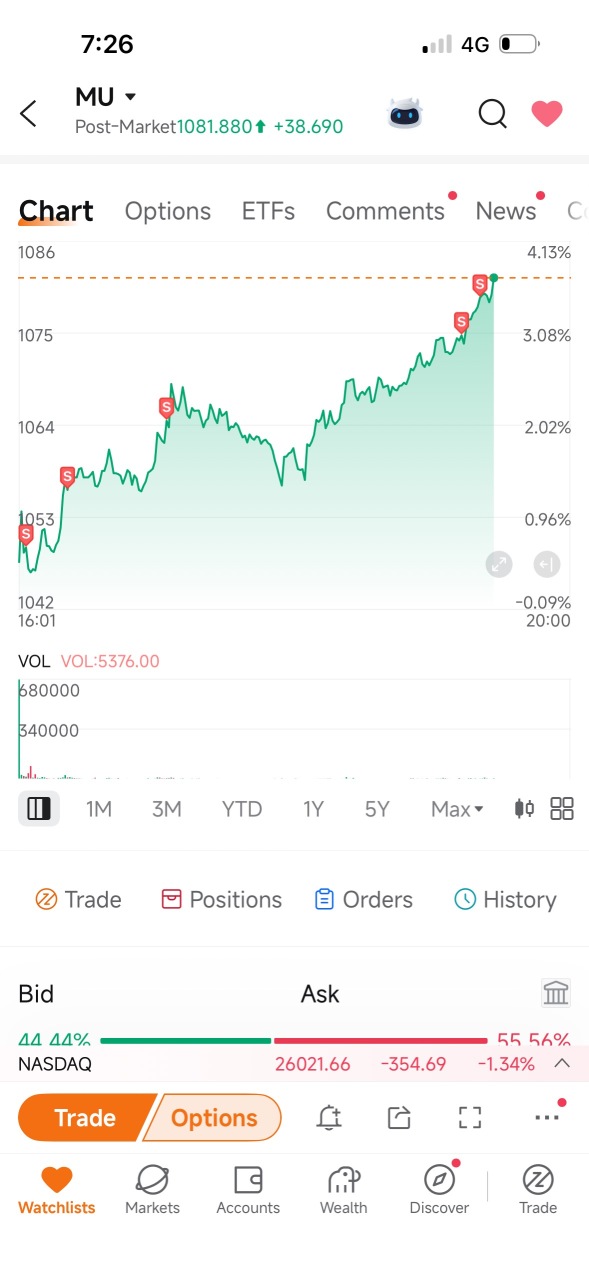Expand chart with fullscreen arrows icon
This screenshot has height=1278, width=589.
click(x=499, y=564)
